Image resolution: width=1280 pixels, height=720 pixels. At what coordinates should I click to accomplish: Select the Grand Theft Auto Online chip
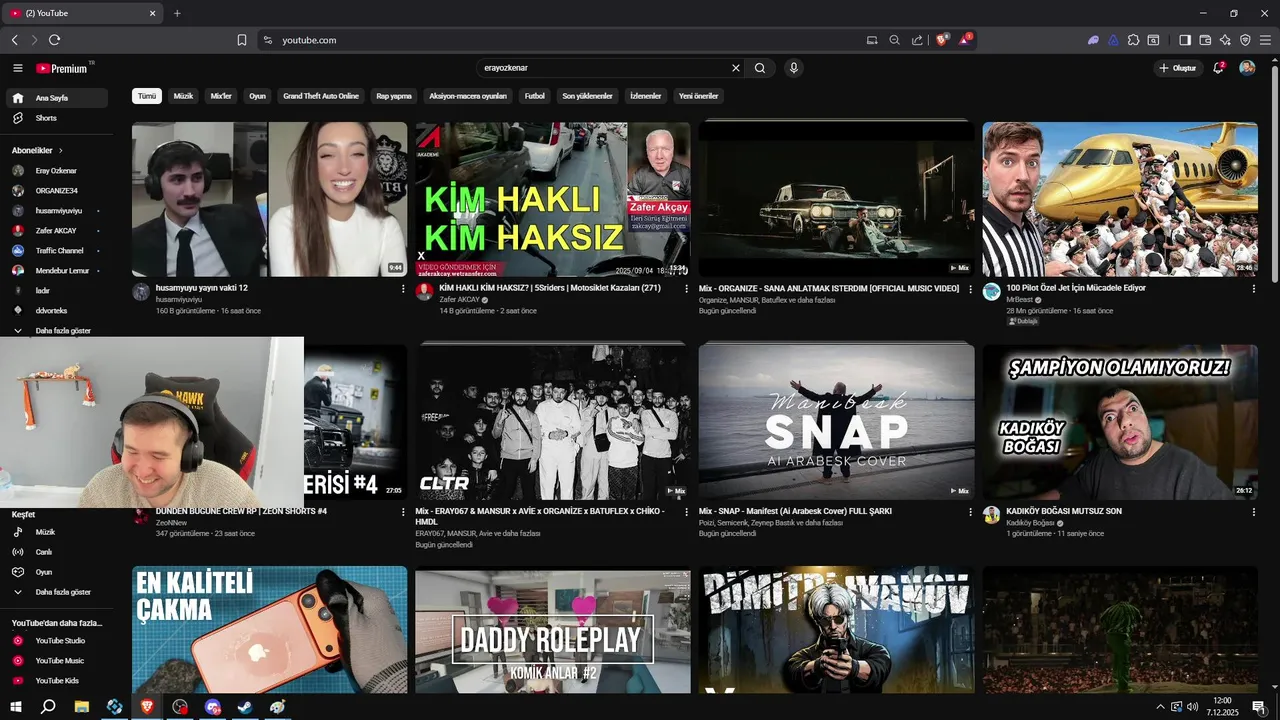(321, 96)
